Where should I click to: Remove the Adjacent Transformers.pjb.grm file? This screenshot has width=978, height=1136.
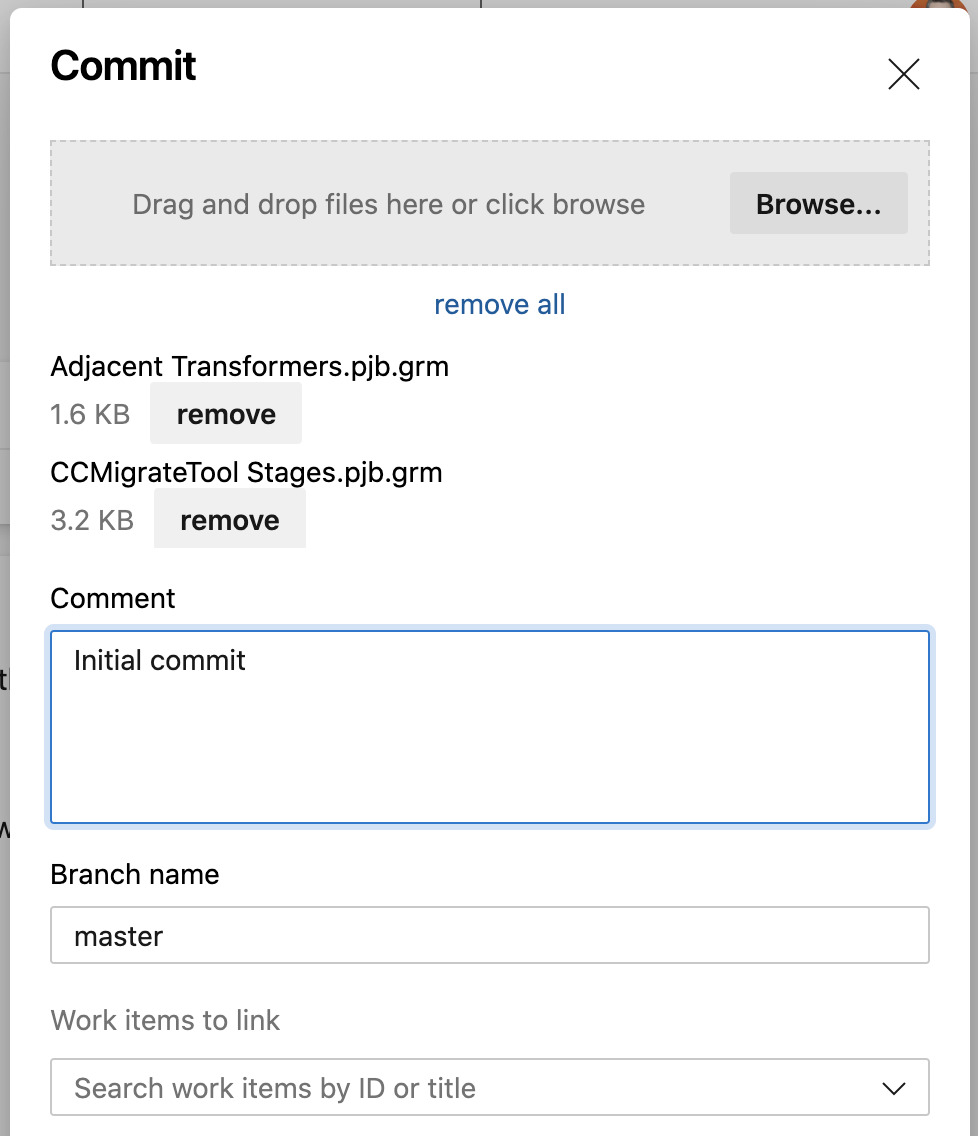pyautogui.click(x=226, y=414)
